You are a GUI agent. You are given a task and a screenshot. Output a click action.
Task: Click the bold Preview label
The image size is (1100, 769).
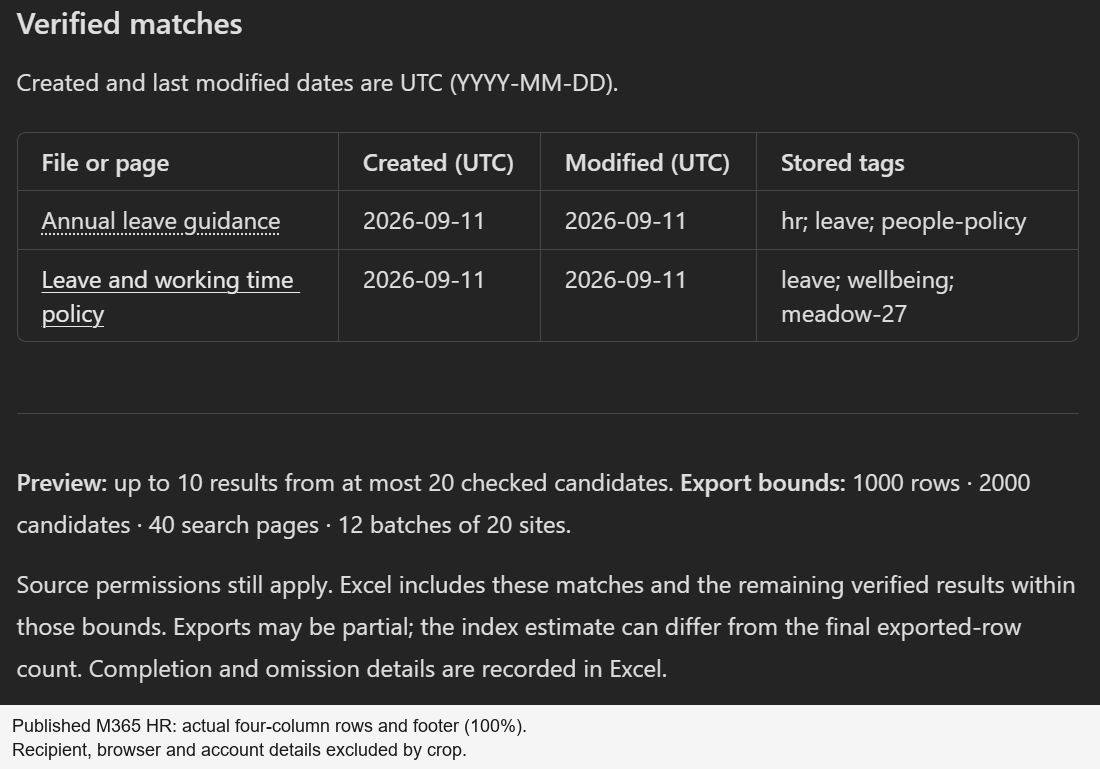(62, 483)
